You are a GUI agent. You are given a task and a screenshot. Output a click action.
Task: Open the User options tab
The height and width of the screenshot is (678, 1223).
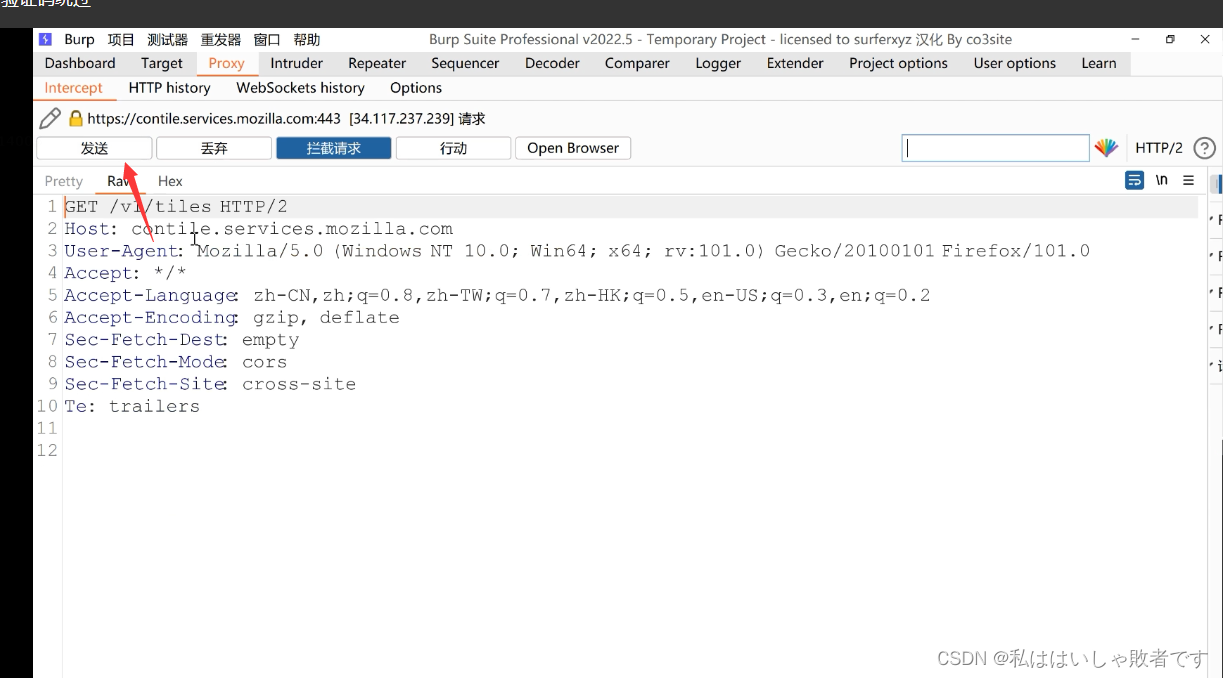coord(1015,63)
